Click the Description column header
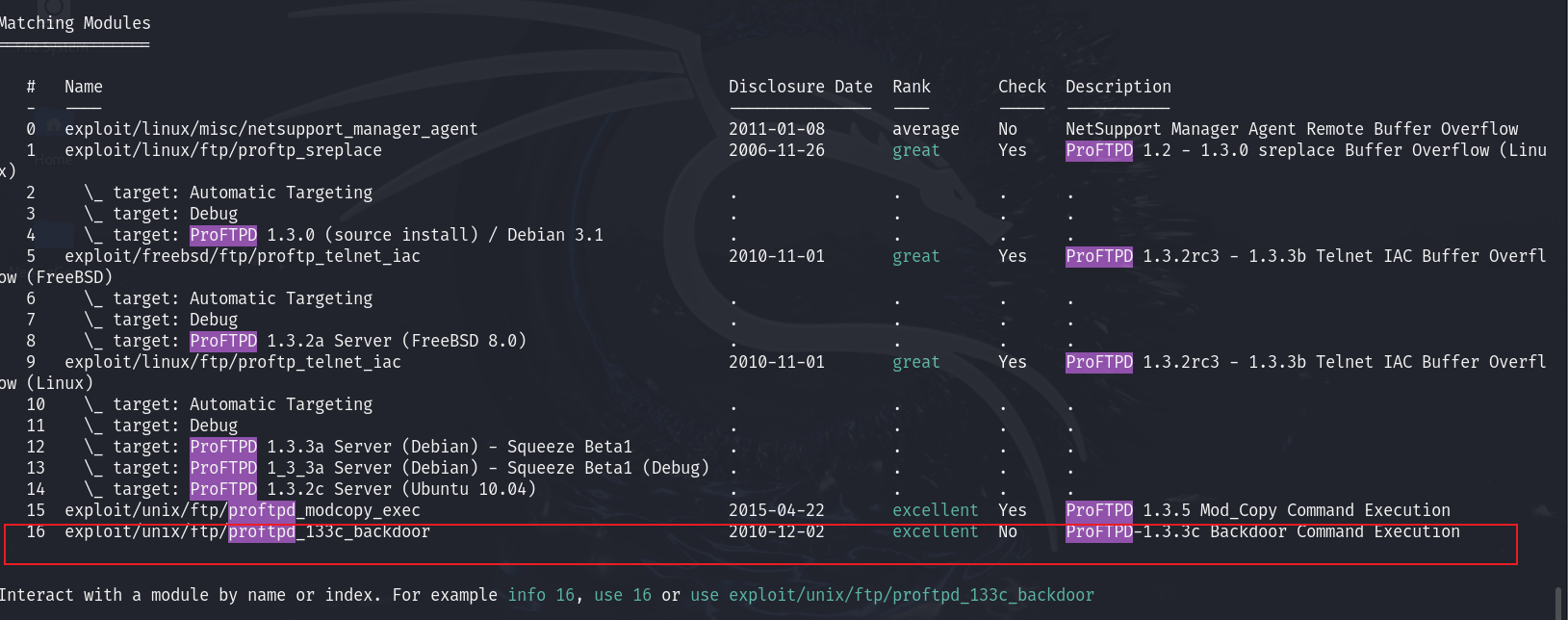This screenshot has height=620, width=1568. (1118, 87)
